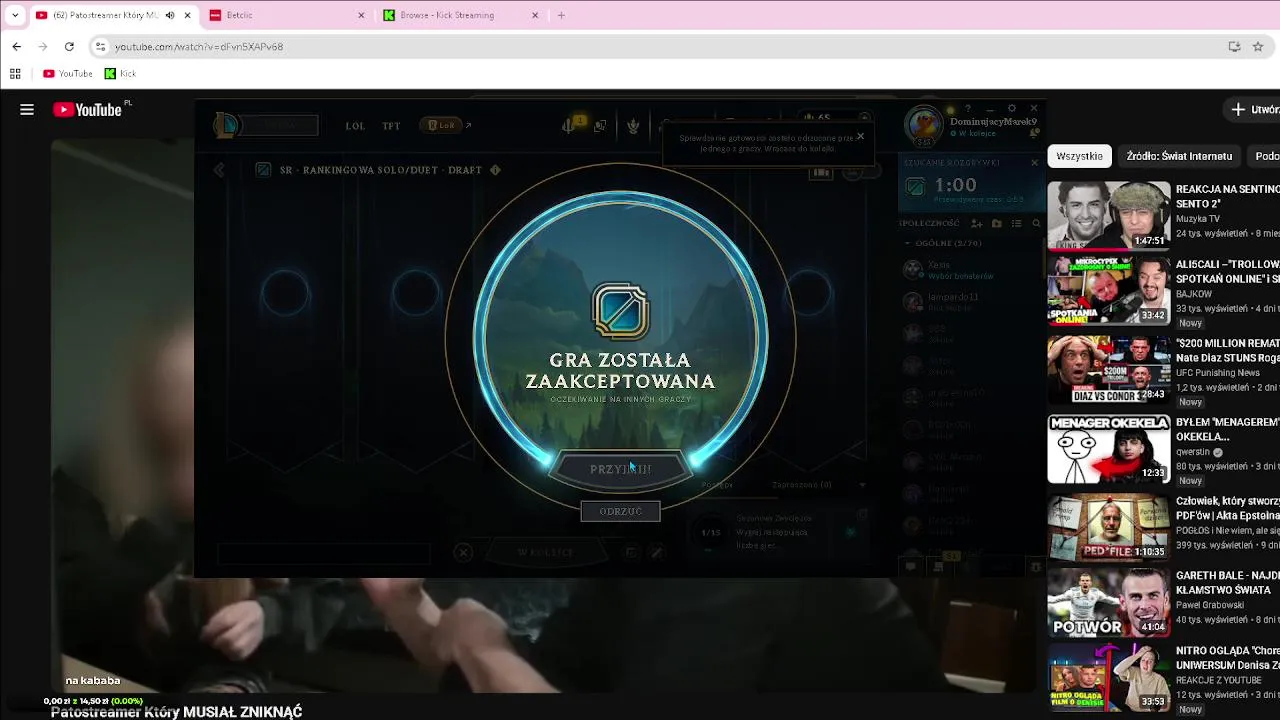Open the BYŁEM MENAGEREM OKEKELA video title
This screenshot has width=1280, height=720.
(1228, 429)
